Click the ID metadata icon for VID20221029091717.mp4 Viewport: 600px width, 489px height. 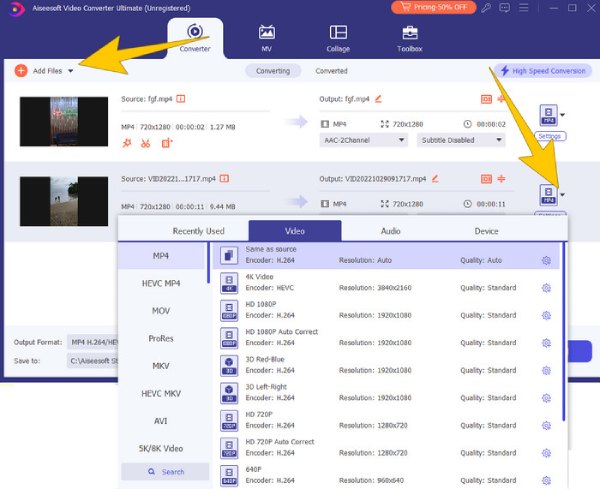[486, 179]
